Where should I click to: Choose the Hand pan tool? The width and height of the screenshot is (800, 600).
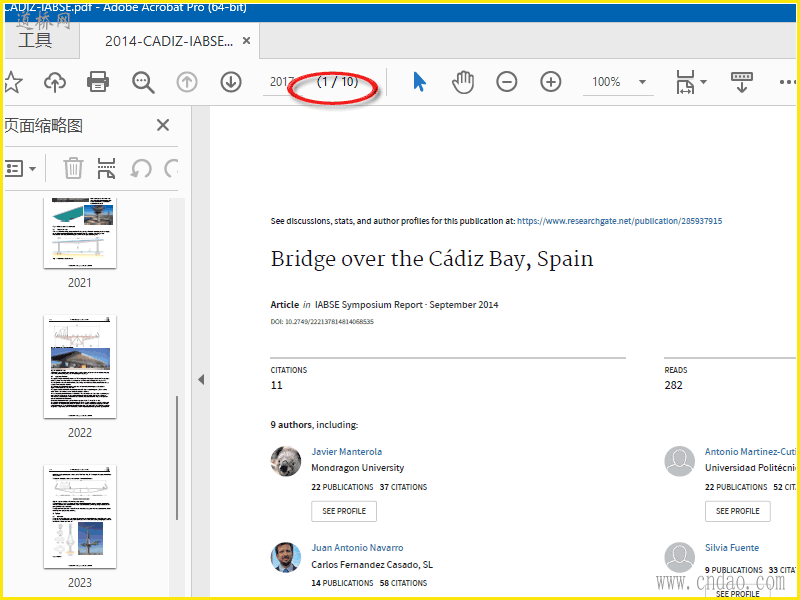click(463, 82)
